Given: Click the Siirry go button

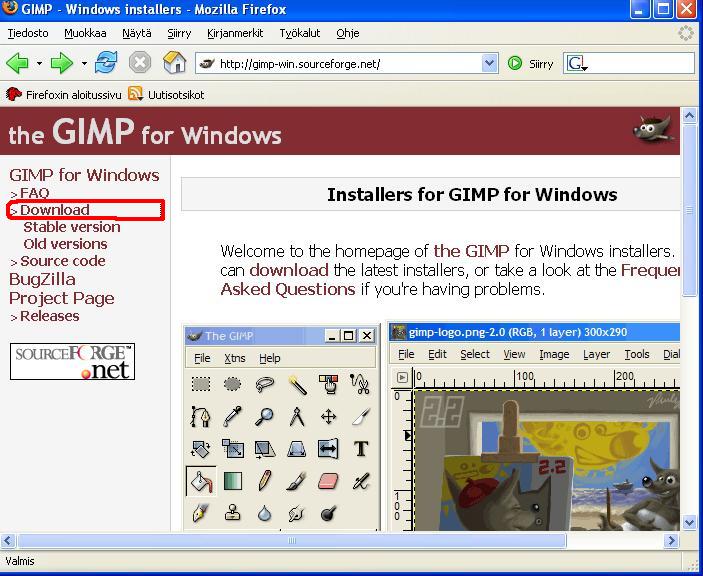Looking at the screenshot, I should point(530,63).
